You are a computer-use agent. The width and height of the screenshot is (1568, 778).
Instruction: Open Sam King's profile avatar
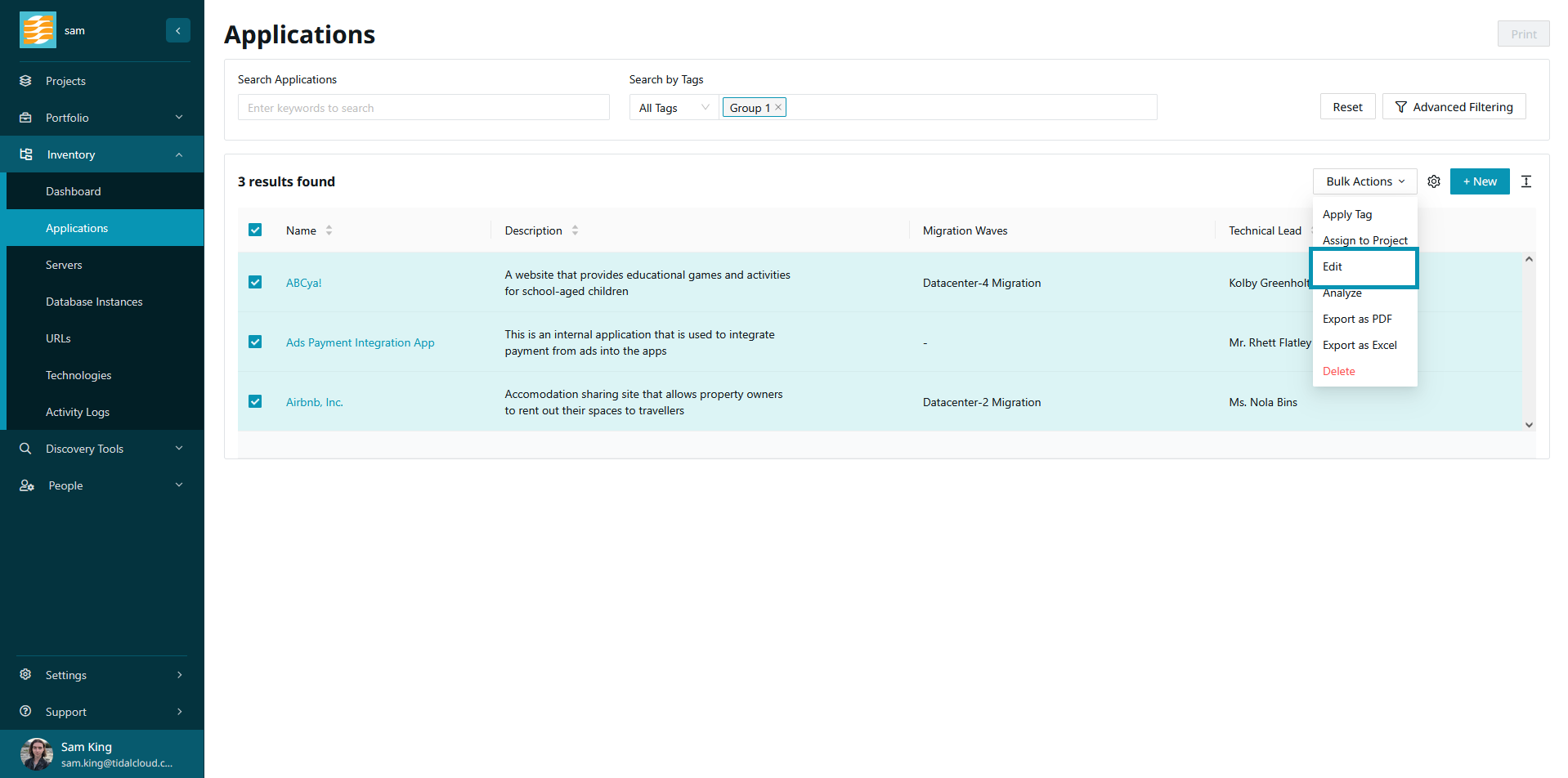(37, 753)
